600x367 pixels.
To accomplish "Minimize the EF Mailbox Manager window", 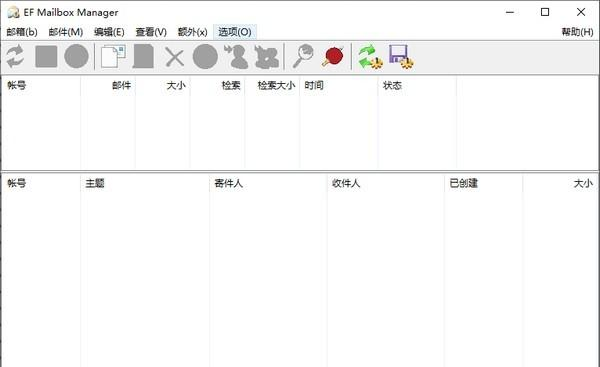I will [510, 12].
